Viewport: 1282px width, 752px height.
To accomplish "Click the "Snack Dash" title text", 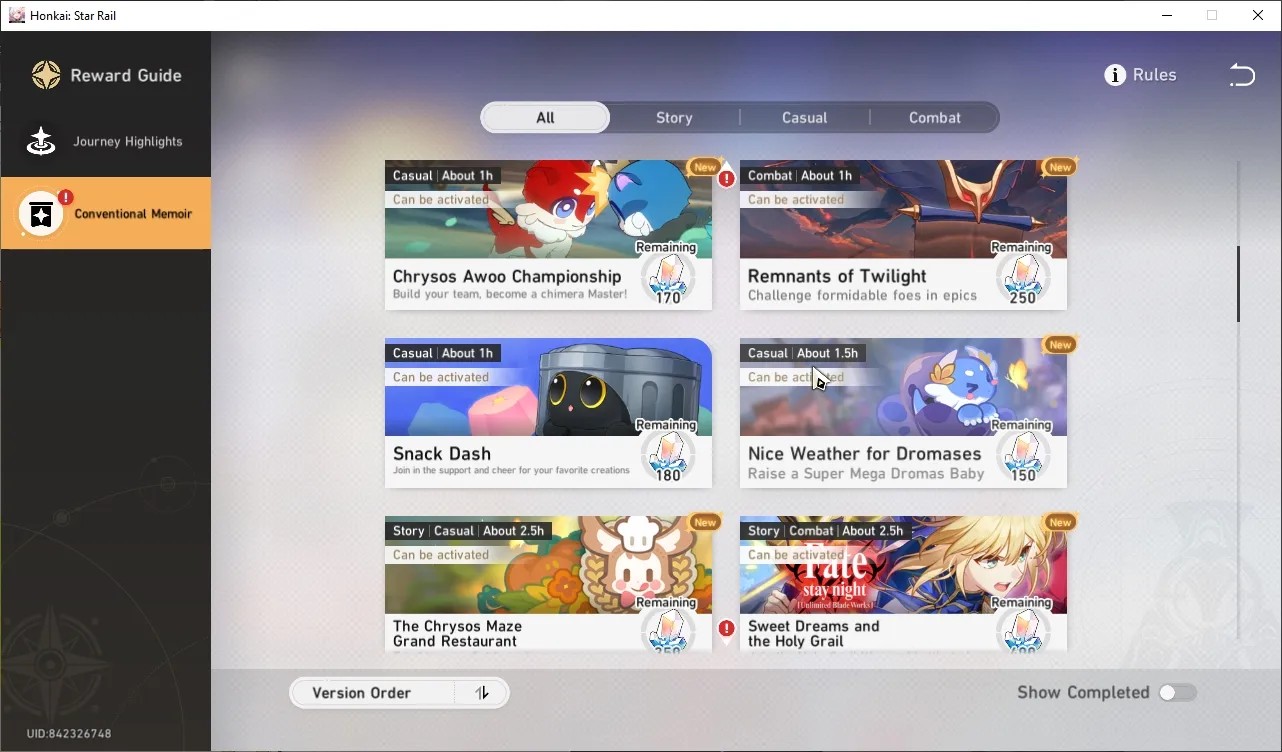I will coord(442,454).
